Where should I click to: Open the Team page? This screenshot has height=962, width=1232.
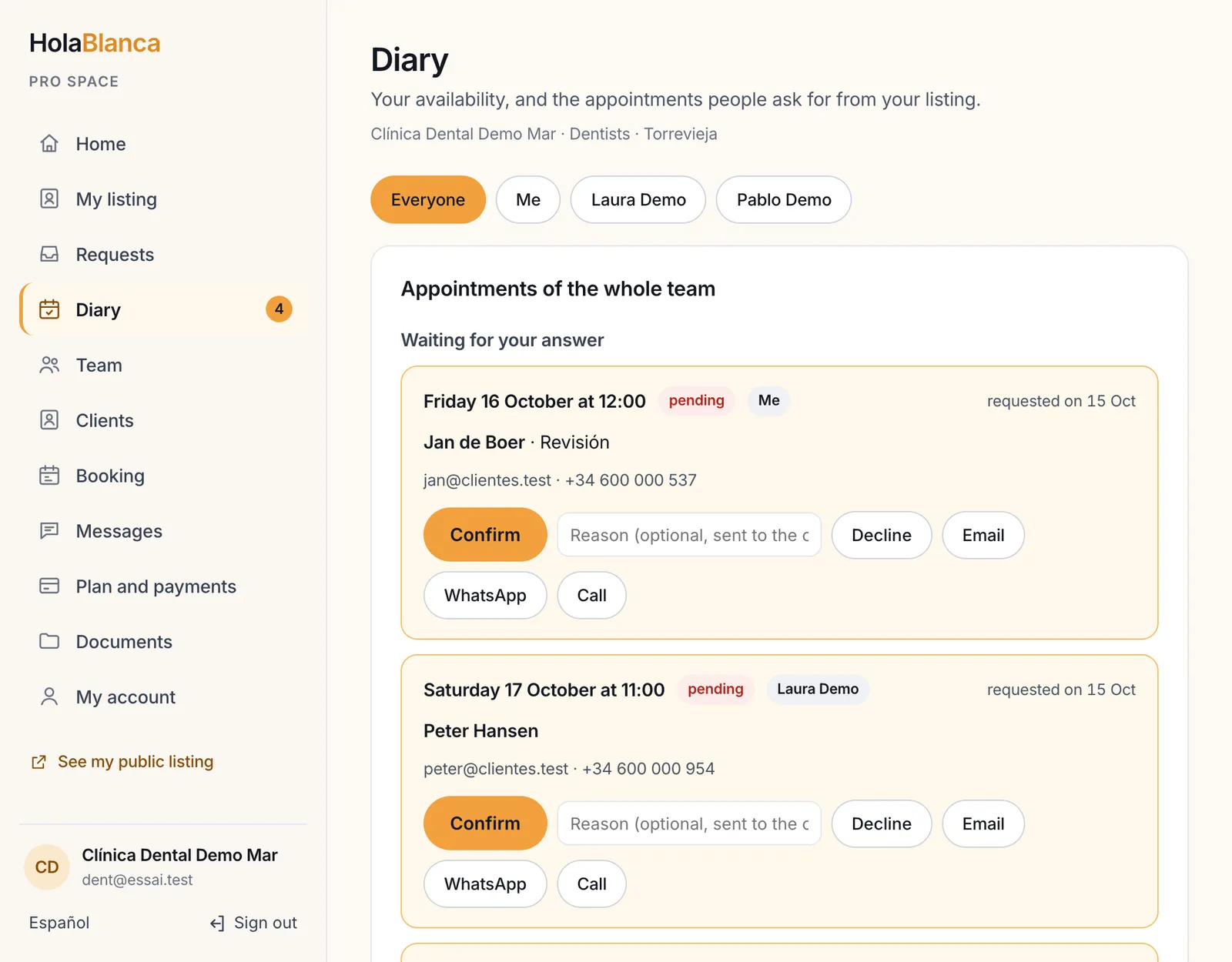pos(163,365)
